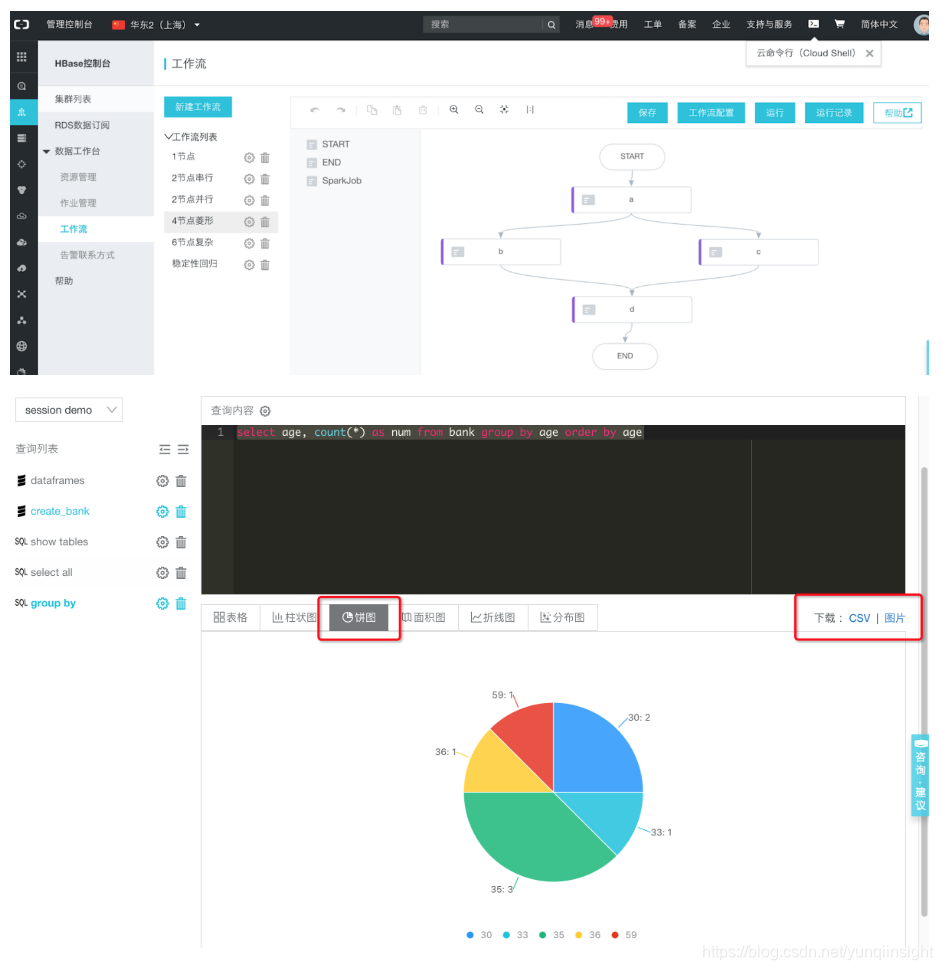Switch to the 面积图 view tab
This screenshot has width=943, height=970.
424,617
